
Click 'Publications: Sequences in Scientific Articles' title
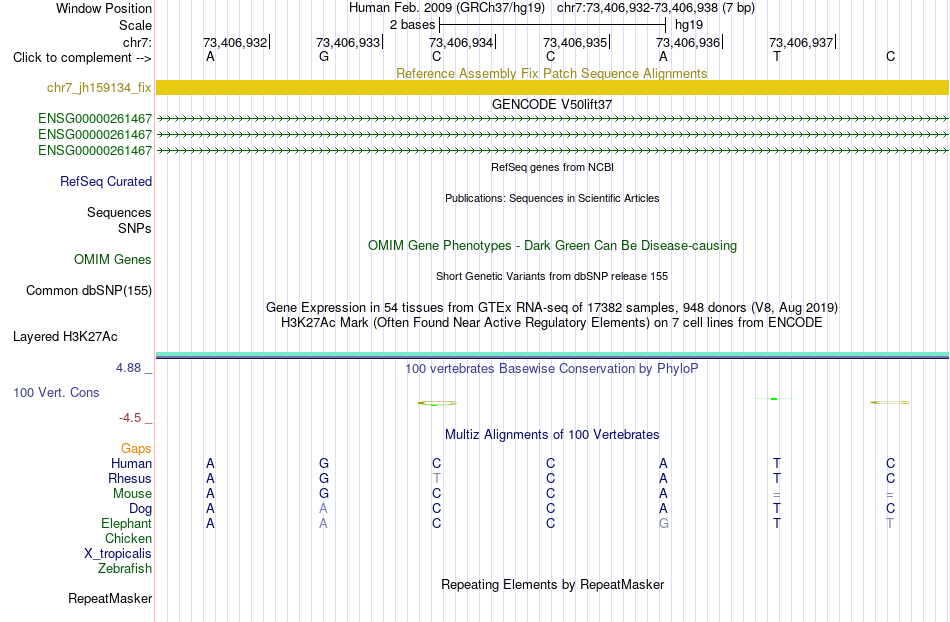click(x=552, y=198)
